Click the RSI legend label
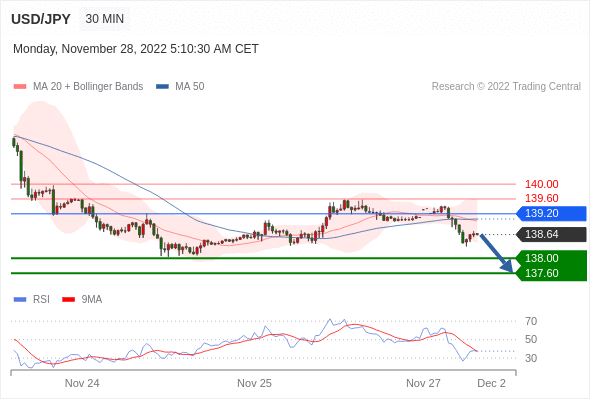Image resolution: width=590 pixels, height=400 pixels. [41, 300]
